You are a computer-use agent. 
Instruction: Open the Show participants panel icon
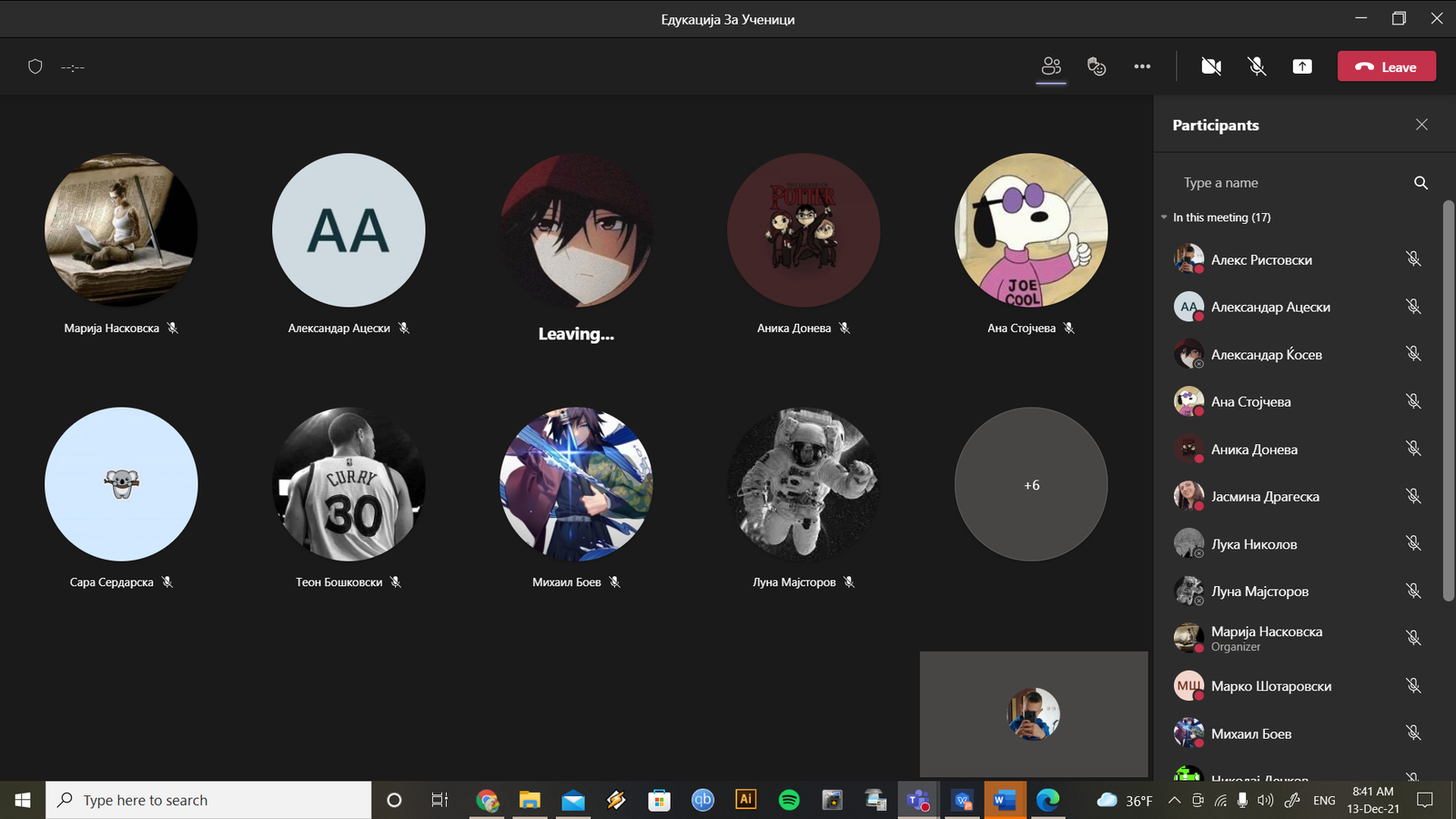tap(1051, 66)
